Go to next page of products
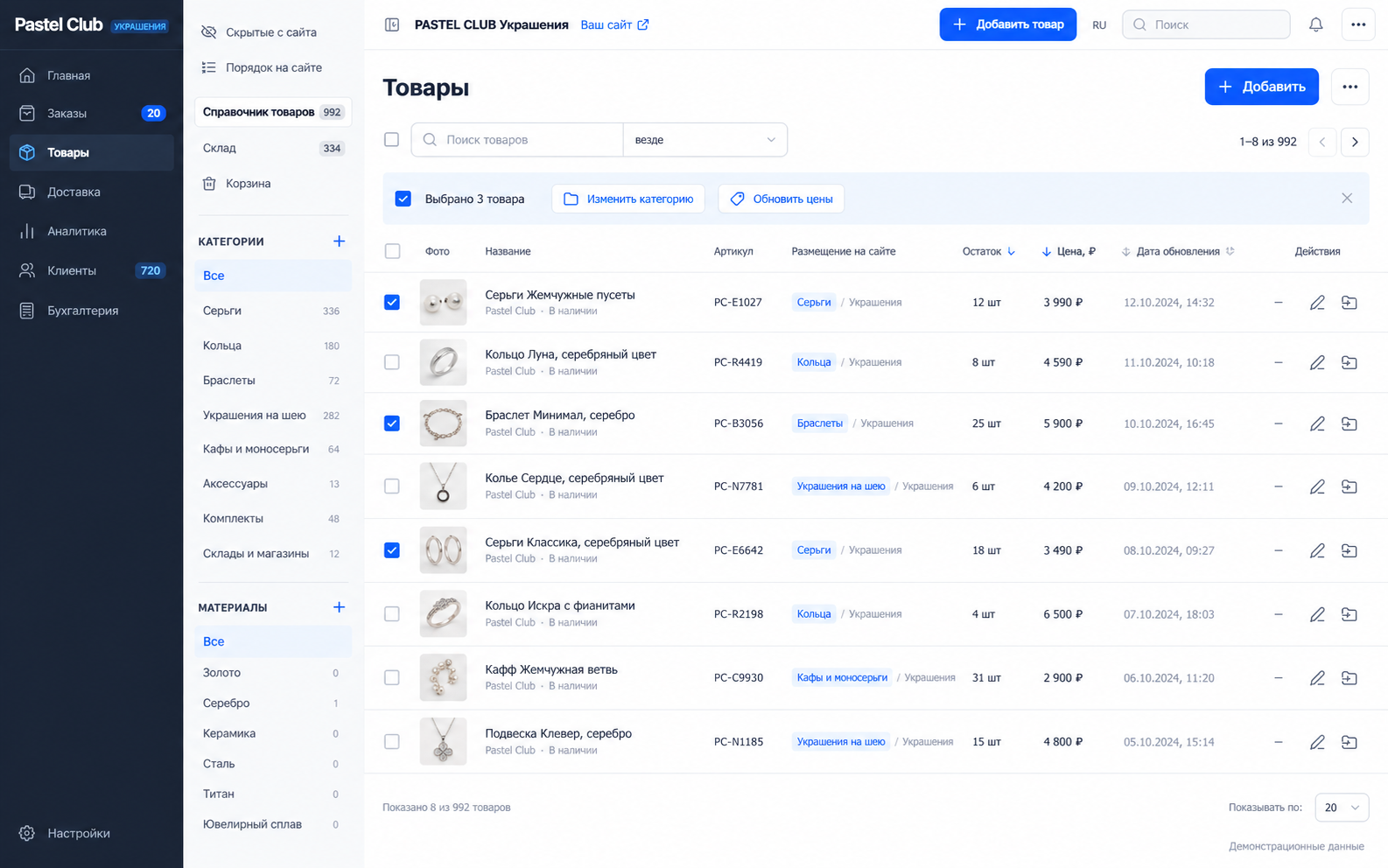Viewport: 1388px width, 868px height. pos(1355,142)
